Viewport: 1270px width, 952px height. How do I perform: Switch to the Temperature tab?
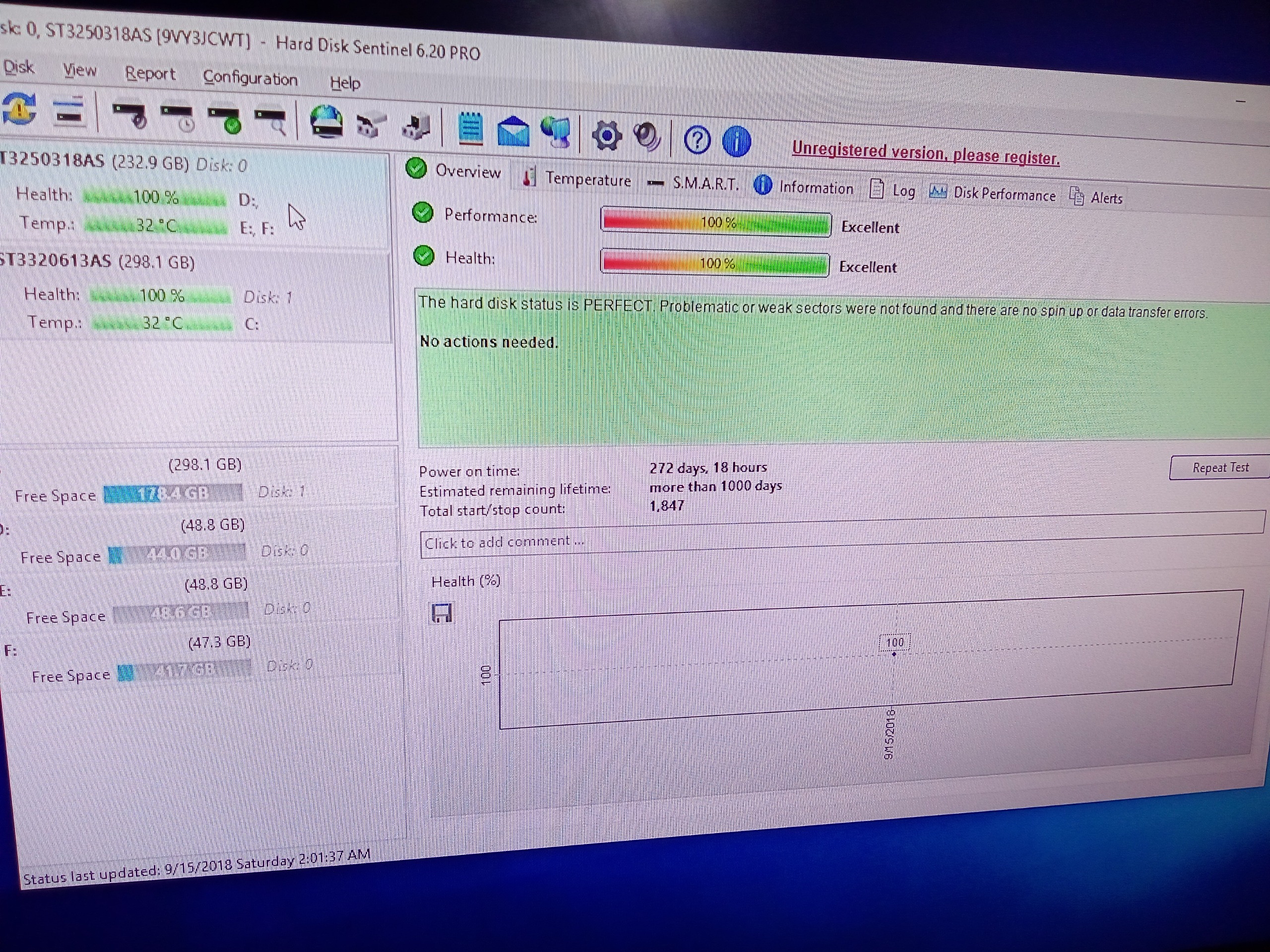click(x=576, y=178)
